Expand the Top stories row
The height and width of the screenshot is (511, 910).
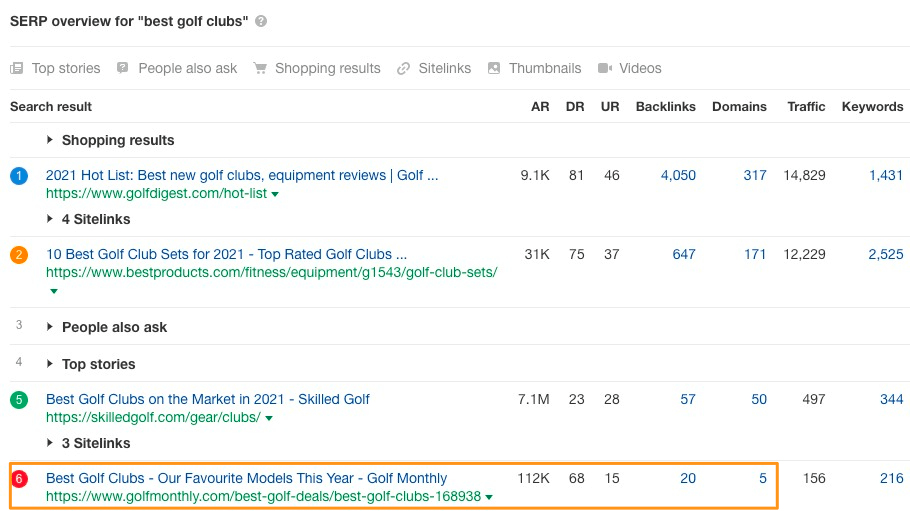click(50, 364)
